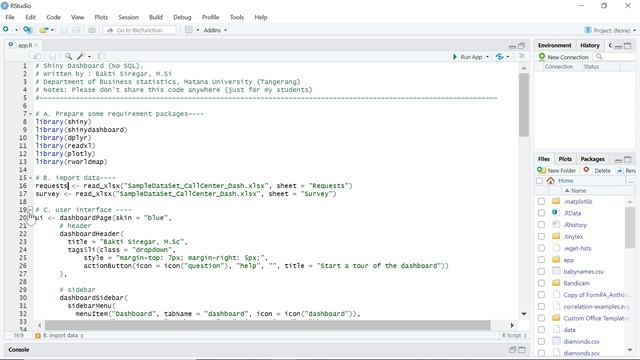The width and height of the screenshot is (640, 360).
Task: Switch to the Plots tab
Action: click(x=565, y=159)
